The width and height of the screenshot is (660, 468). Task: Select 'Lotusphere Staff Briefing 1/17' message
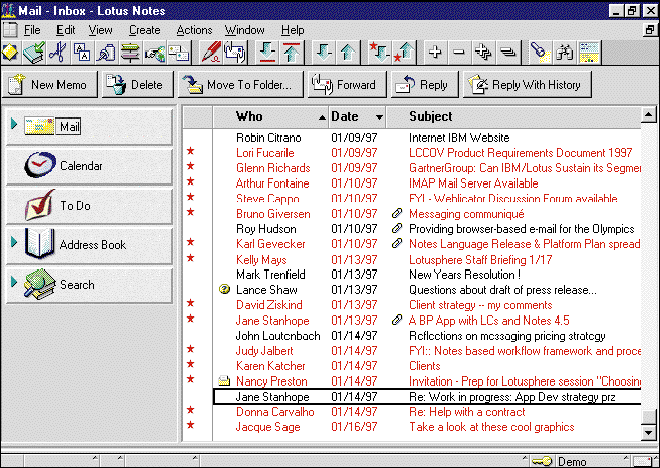point(427,259)
